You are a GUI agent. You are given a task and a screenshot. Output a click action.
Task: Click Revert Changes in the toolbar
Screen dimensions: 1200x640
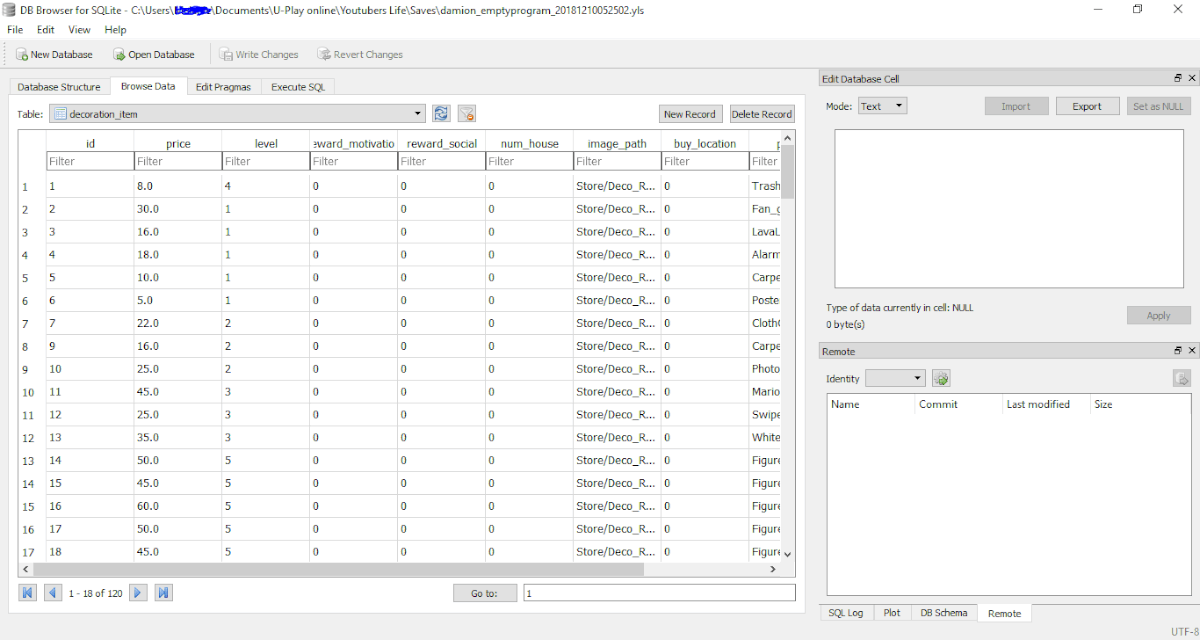[360, 54]
